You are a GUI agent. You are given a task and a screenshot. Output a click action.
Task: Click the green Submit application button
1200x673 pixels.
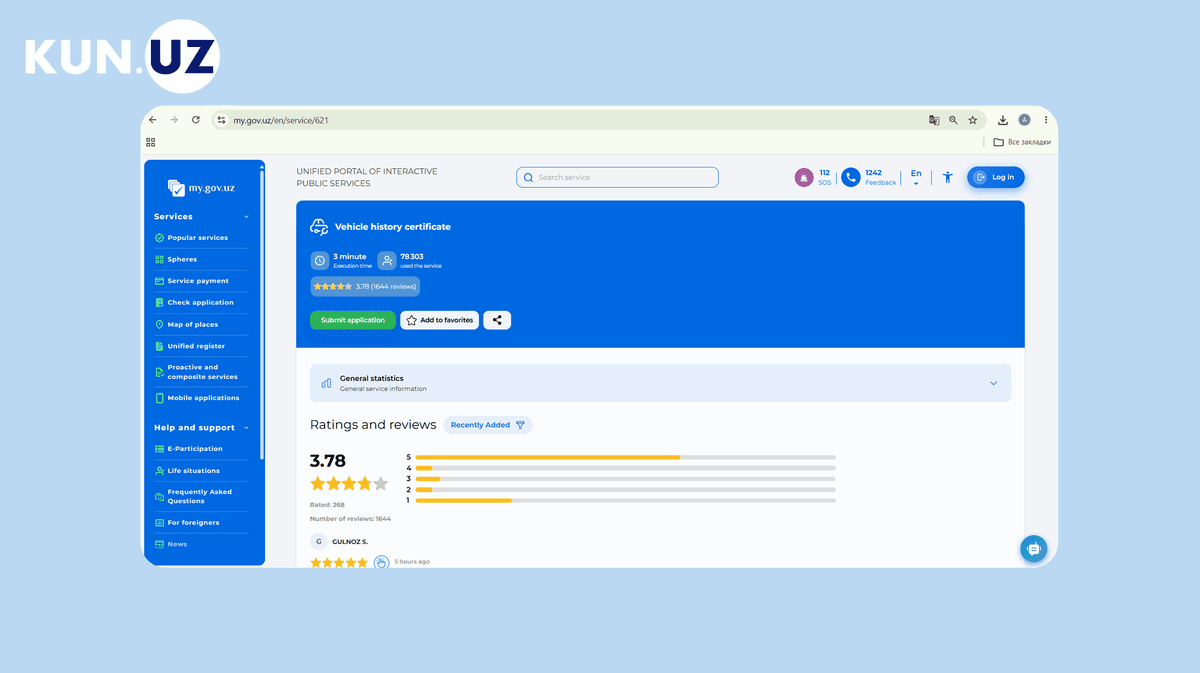click(x=353, y=320)
